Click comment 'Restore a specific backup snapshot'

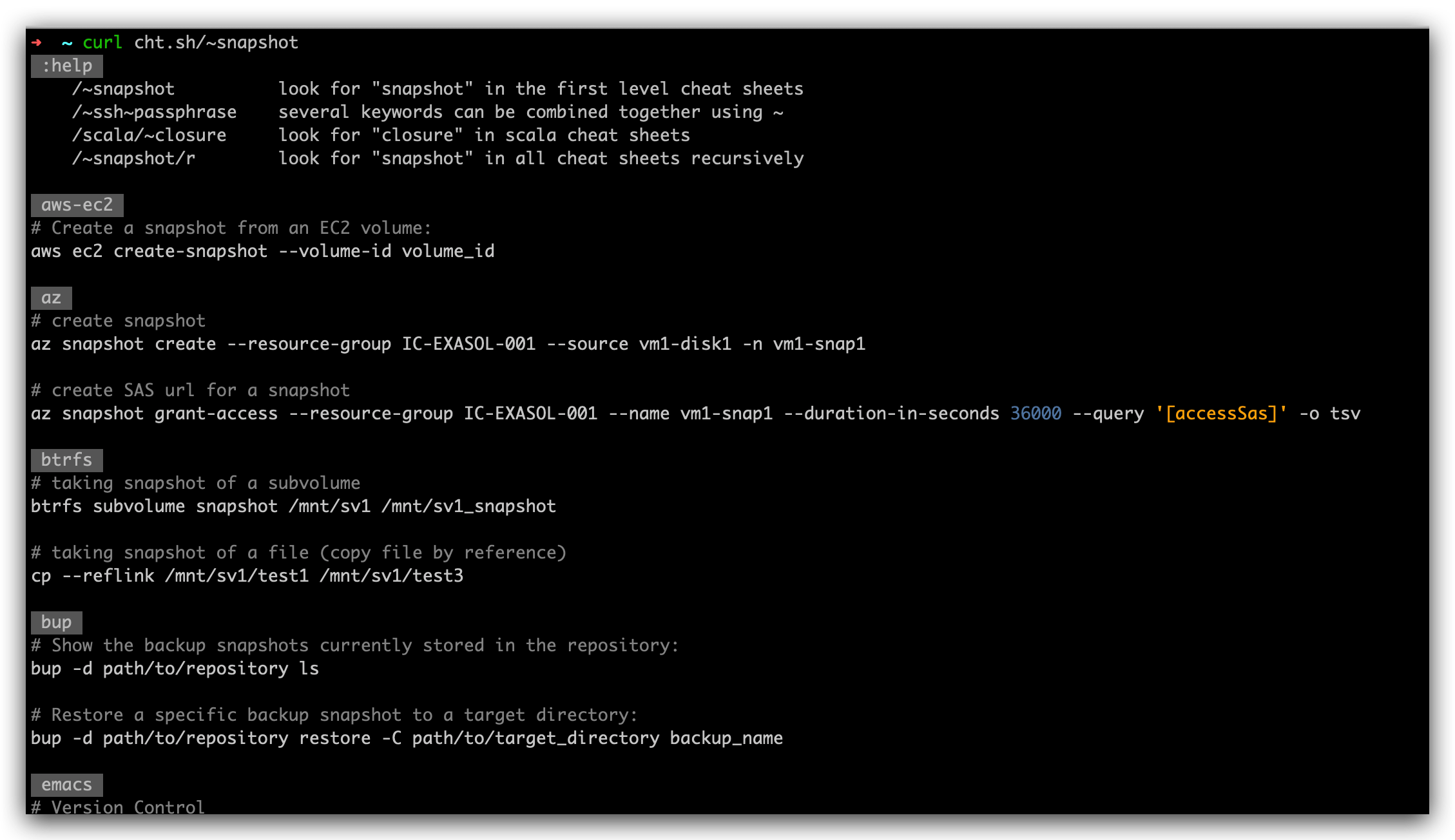(x=334, y=715)
